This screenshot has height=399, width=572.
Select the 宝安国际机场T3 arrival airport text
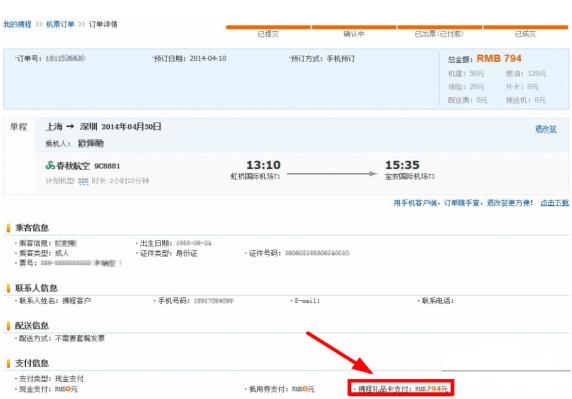410,177
